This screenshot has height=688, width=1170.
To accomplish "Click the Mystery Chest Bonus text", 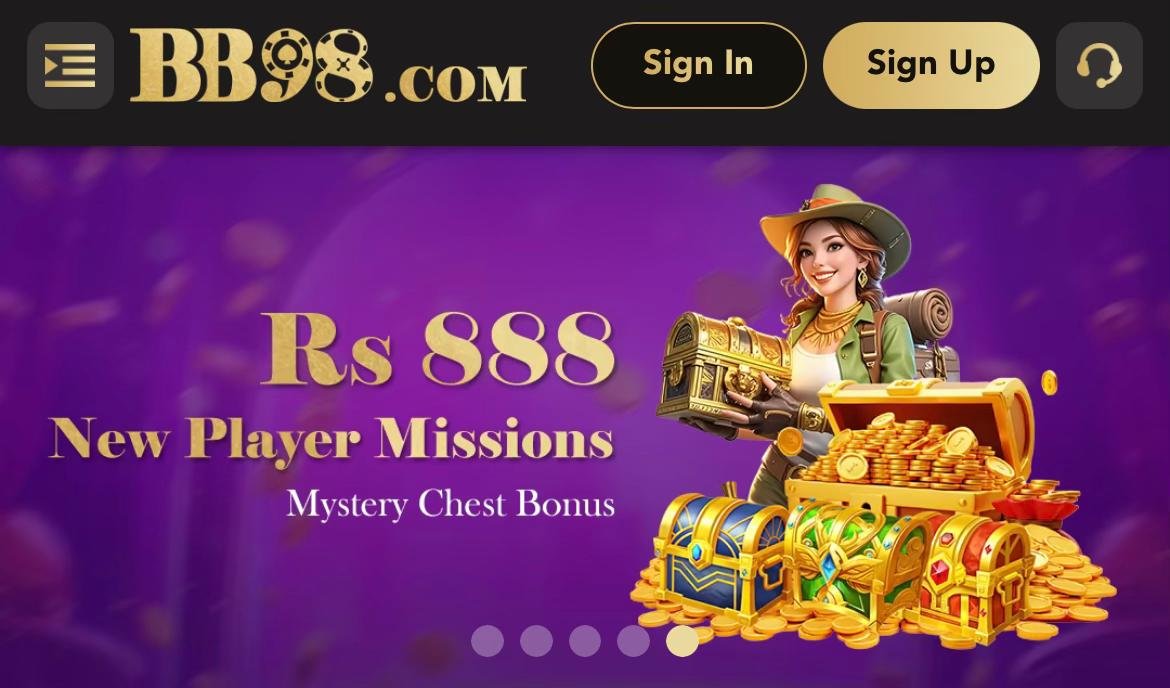I will point(451,504).
